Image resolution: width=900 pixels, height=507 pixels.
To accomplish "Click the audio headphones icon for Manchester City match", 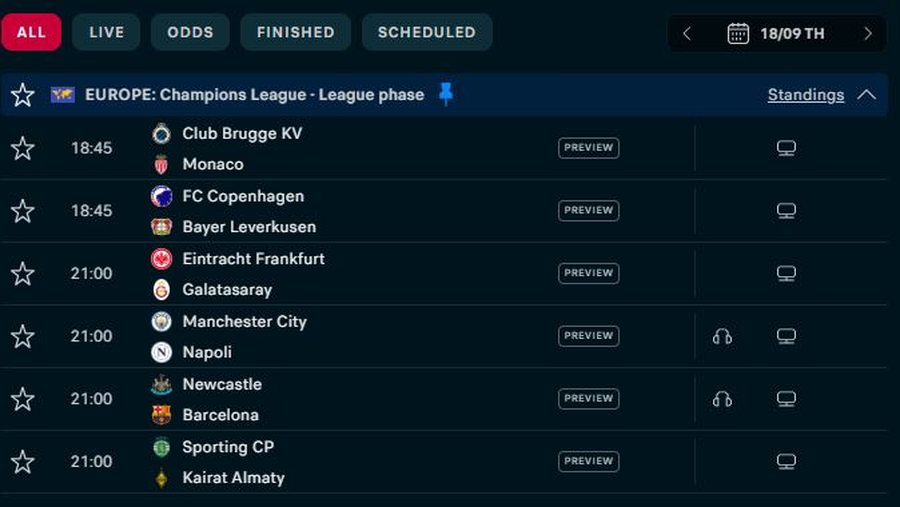I will (x=722, y=336).
